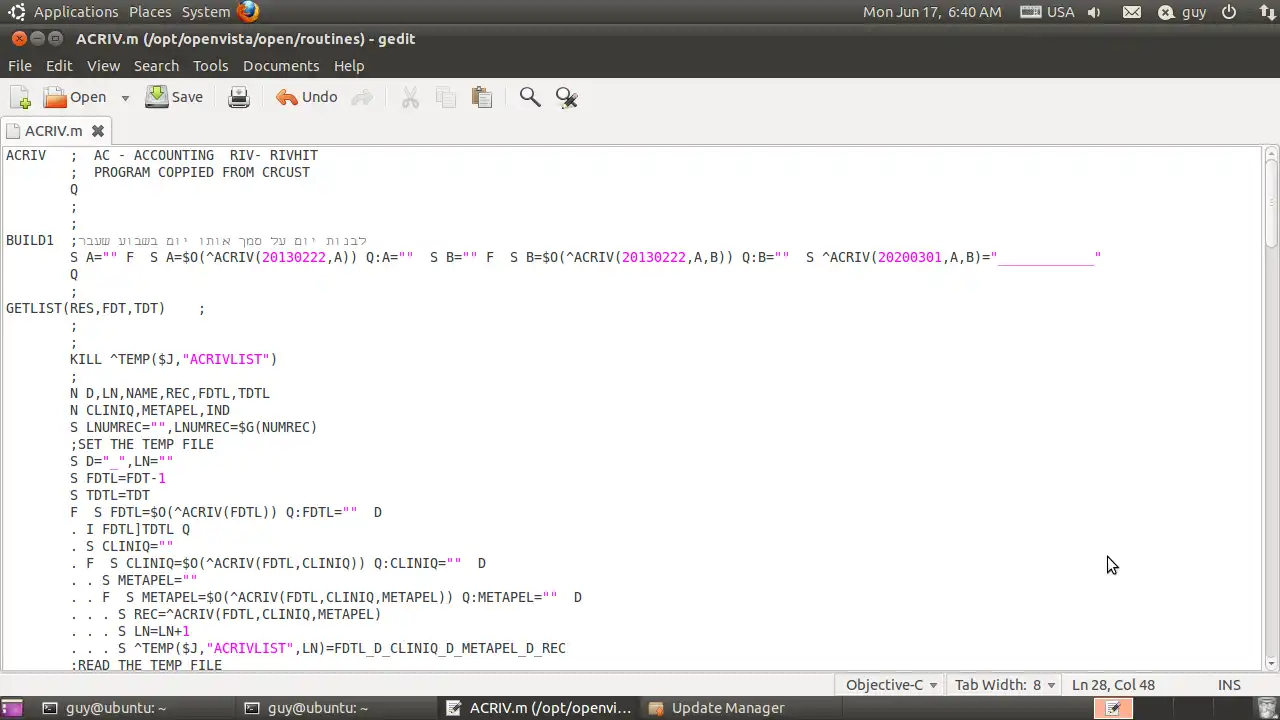Select the ACRIV.m gedit taskbar button
The height and width of the screenshot is (720, 1280).
pos(539,708)
